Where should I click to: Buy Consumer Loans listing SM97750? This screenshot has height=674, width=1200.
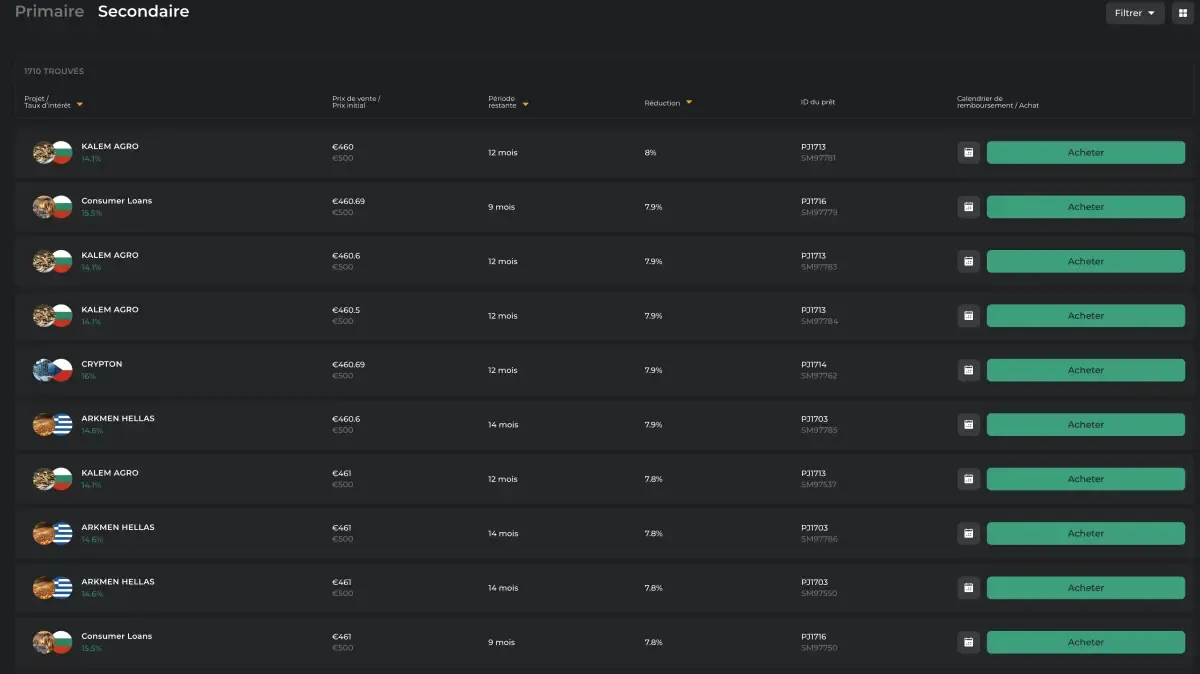click(1086, 642)
